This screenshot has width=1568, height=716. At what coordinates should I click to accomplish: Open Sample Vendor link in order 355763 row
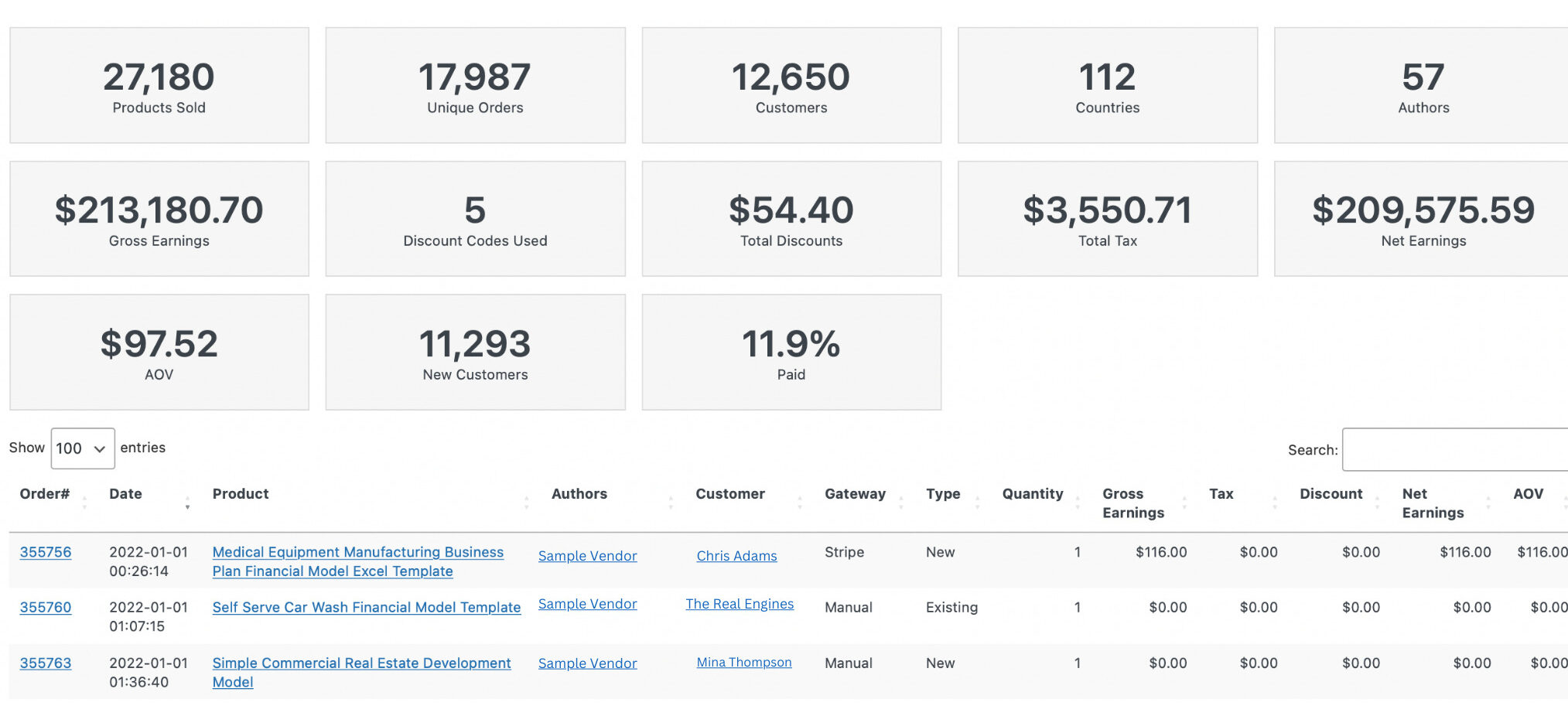[588, 663]
